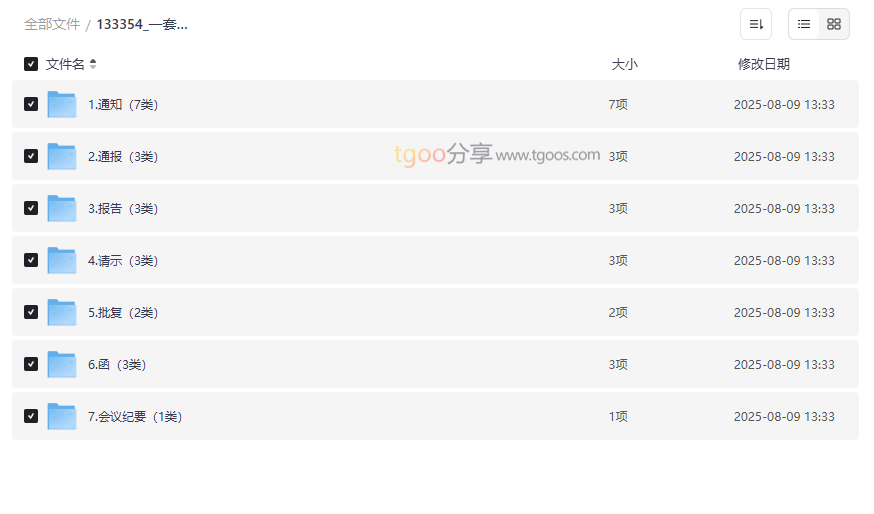Click the 133354_一套... breadcrumb item
The image size is (874, 514).
click(x=142, y=24)
